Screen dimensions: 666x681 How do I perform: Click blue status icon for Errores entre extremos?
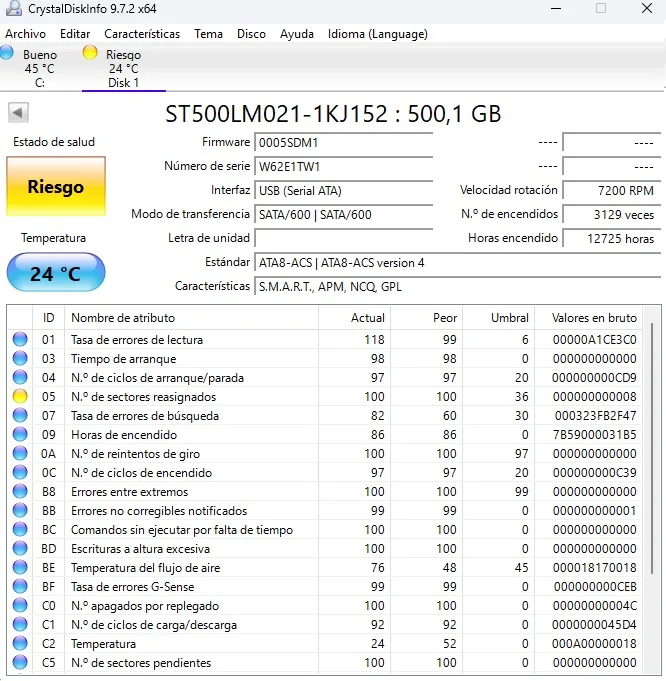point(20,492)
